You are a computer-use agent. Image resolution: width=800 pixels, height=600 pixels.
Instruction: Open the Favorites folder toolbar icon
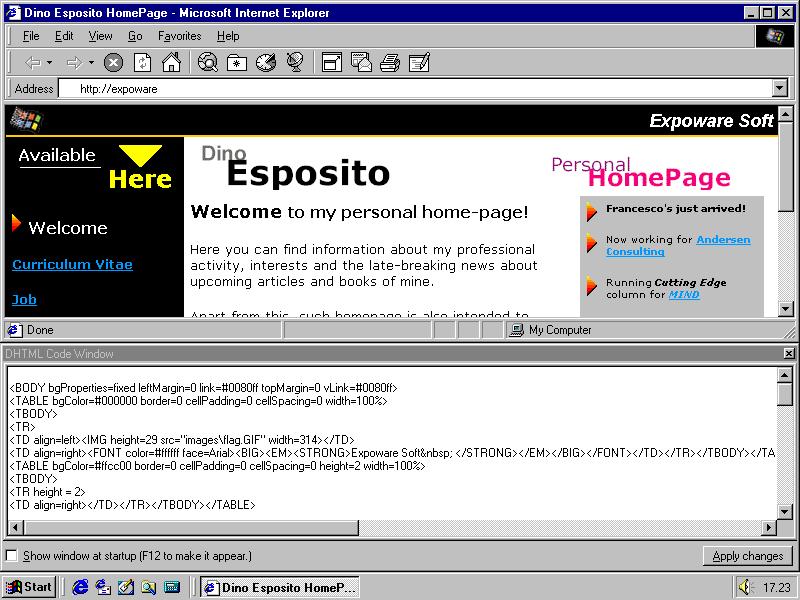(x=237, y=63)
